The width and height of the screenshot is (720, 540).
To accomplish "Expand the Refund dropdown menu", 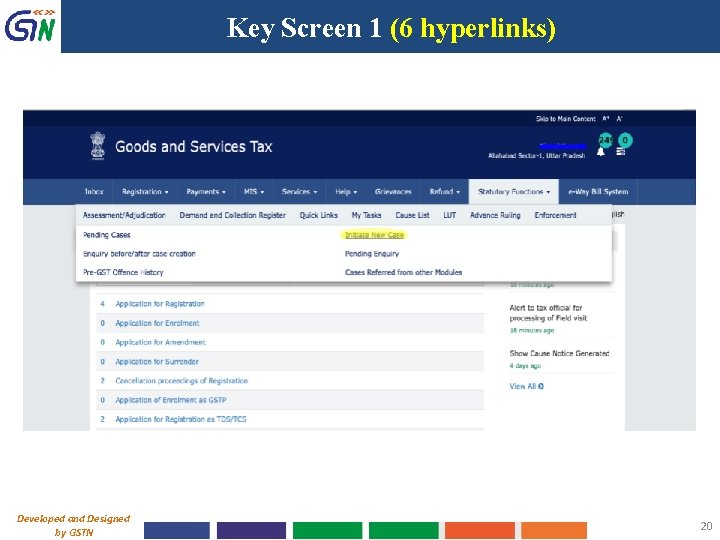I will pyautogui.click(x=444, y=191).
